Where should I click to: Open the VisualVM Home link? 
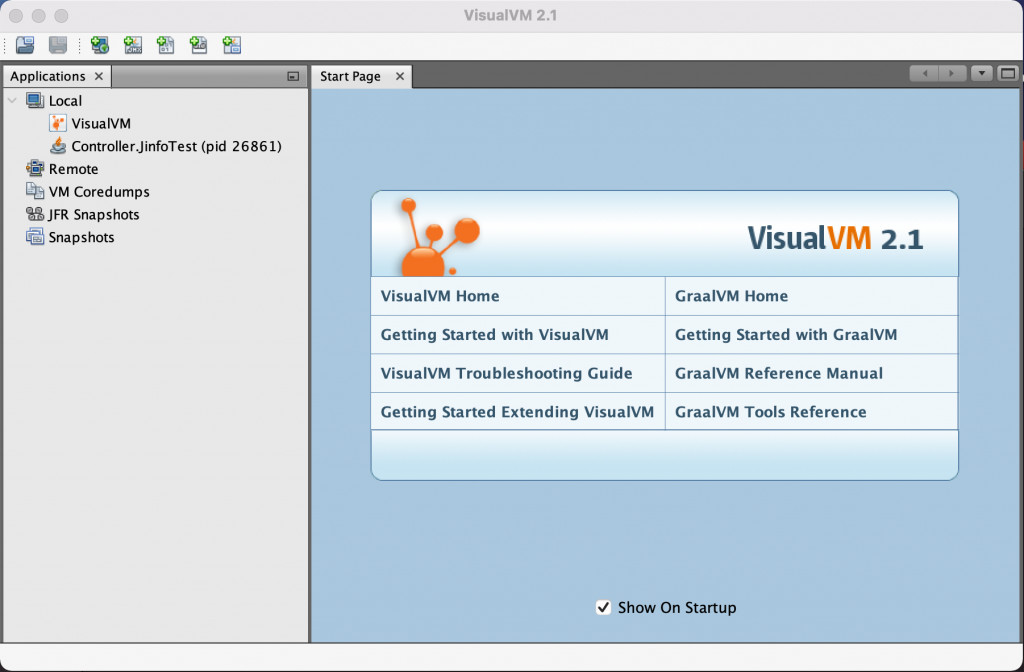click(x=440, y=296)
